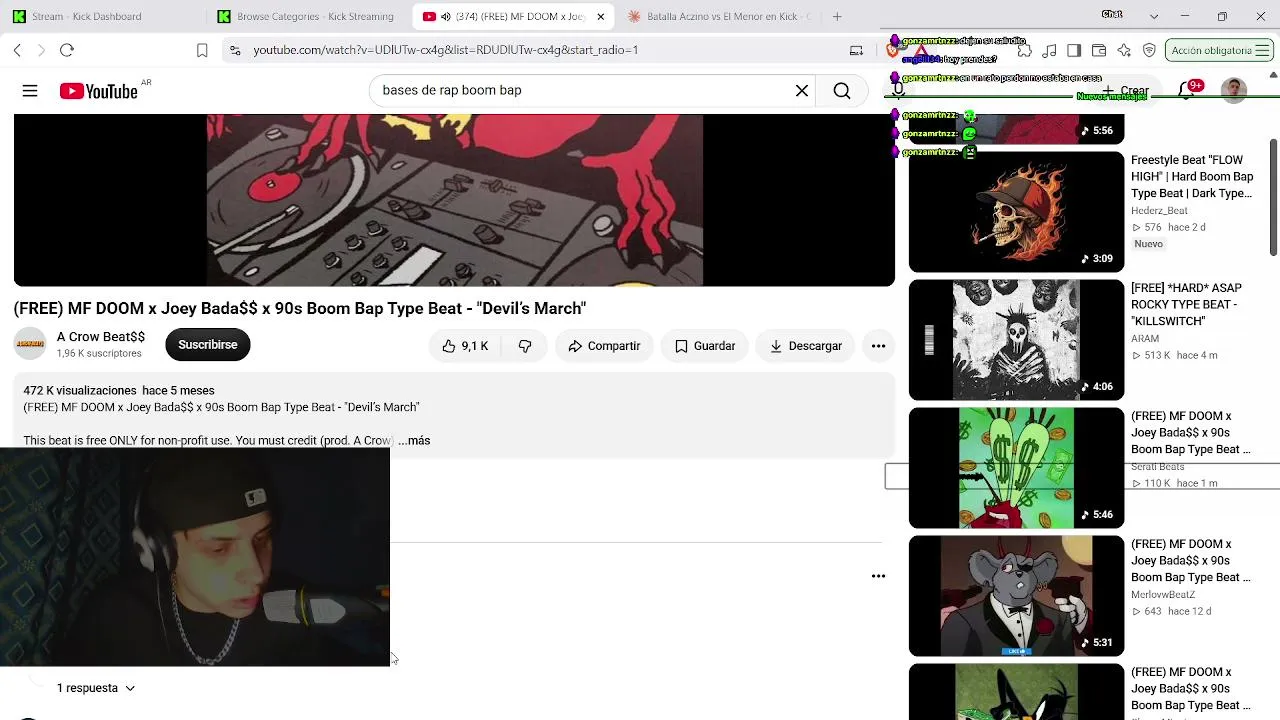The width and height of the screenshot is (1280, 720).
Task: Go forward in browser history
Action: [x=41, y=50]
